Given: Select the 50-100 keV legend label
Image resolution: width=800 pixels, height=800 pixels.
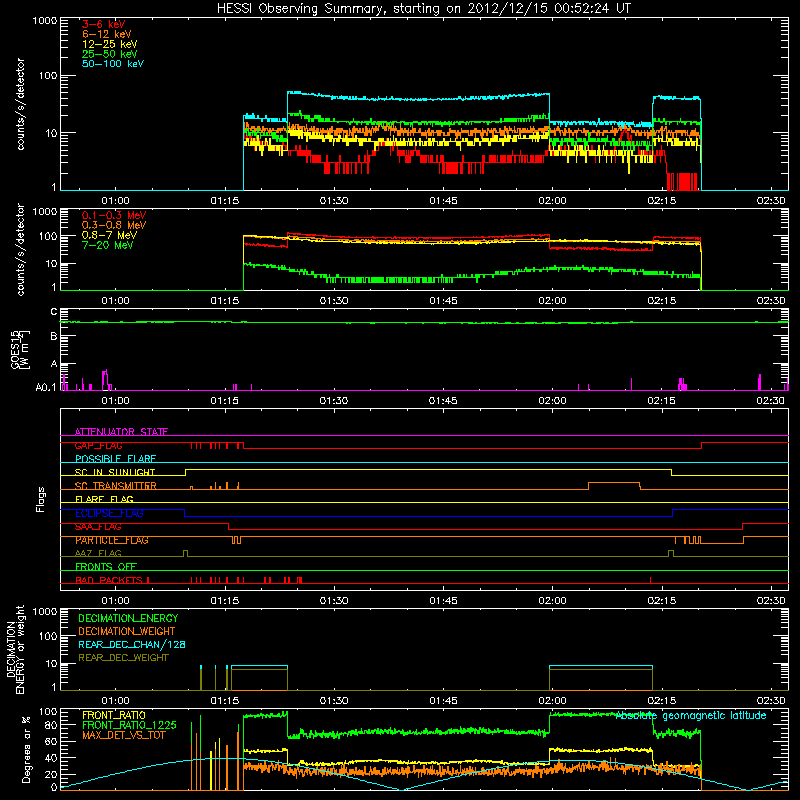Looking at the screenshot, I should coord(113,64).
